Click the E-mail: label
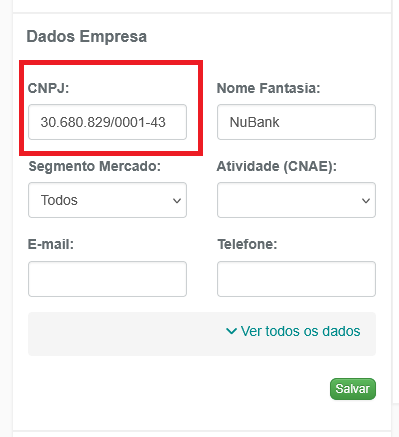399x437 pixels. (x=51, y=244)
